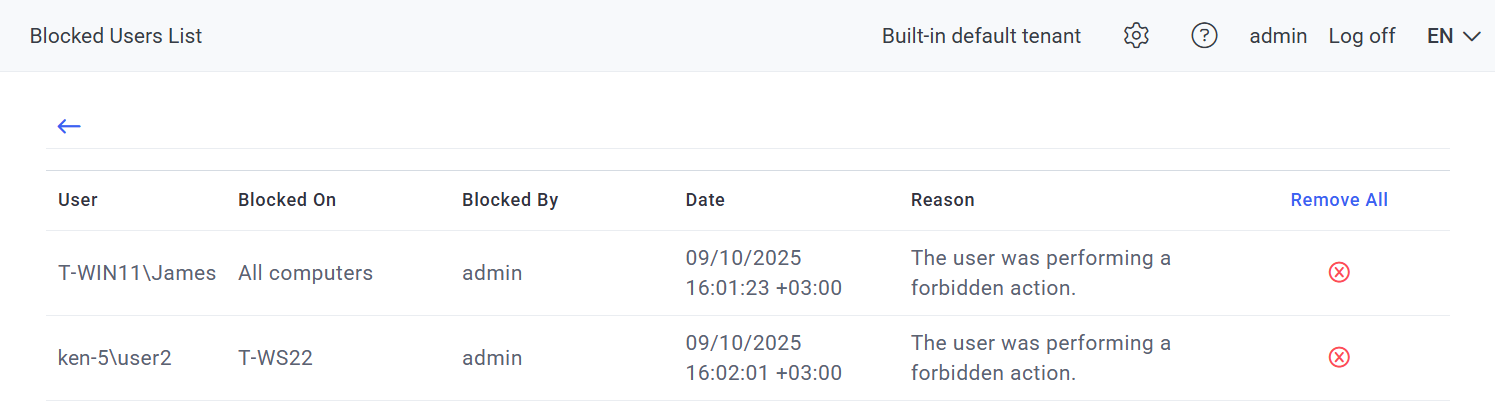This screenshot has width=1495, height=406.
Task: Select the T-WIN11\James user cell
Action: [137, 273]
